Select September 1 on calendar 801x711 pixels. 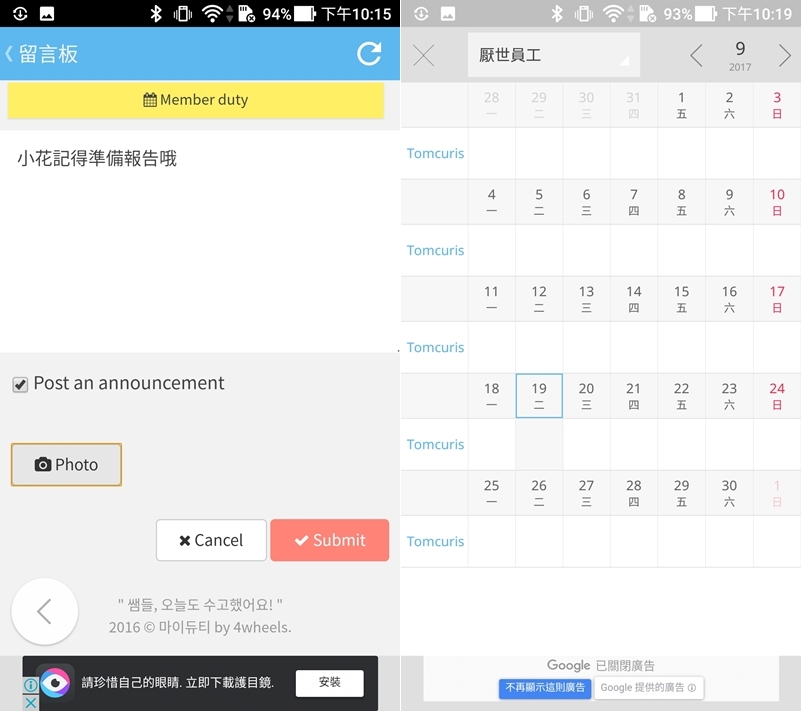pos(681,105)
